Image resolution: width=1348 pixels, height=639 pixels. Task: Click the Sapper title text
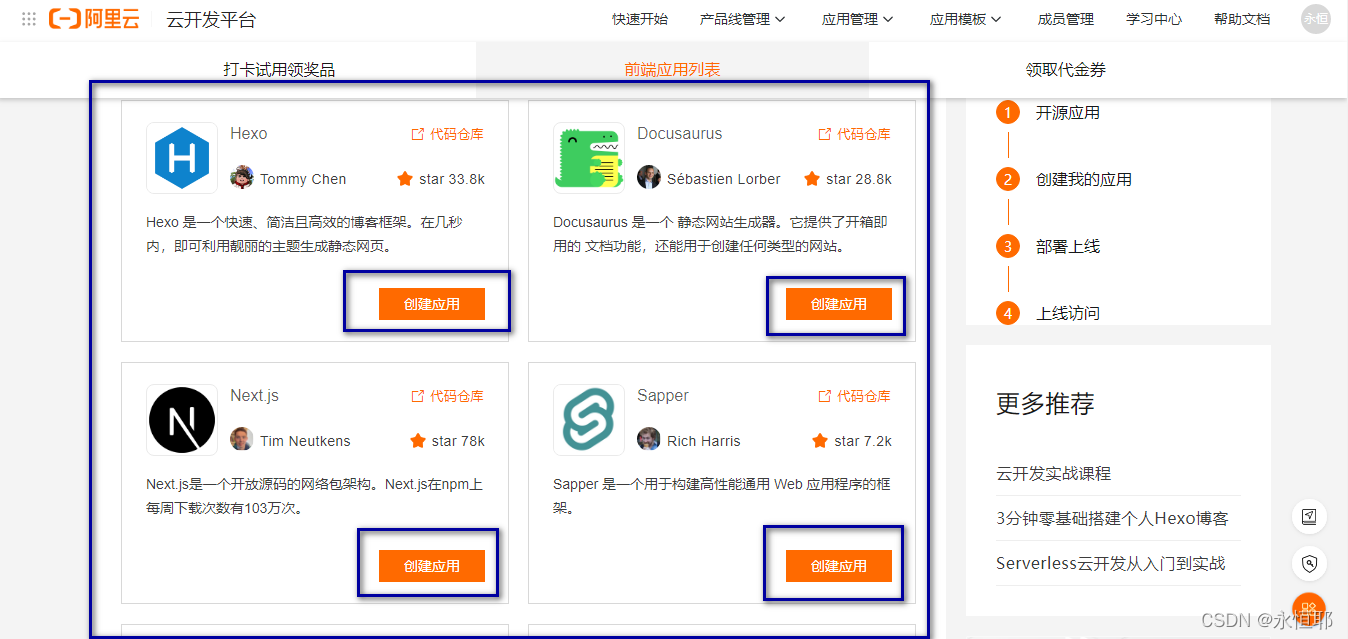click(663, 396)
